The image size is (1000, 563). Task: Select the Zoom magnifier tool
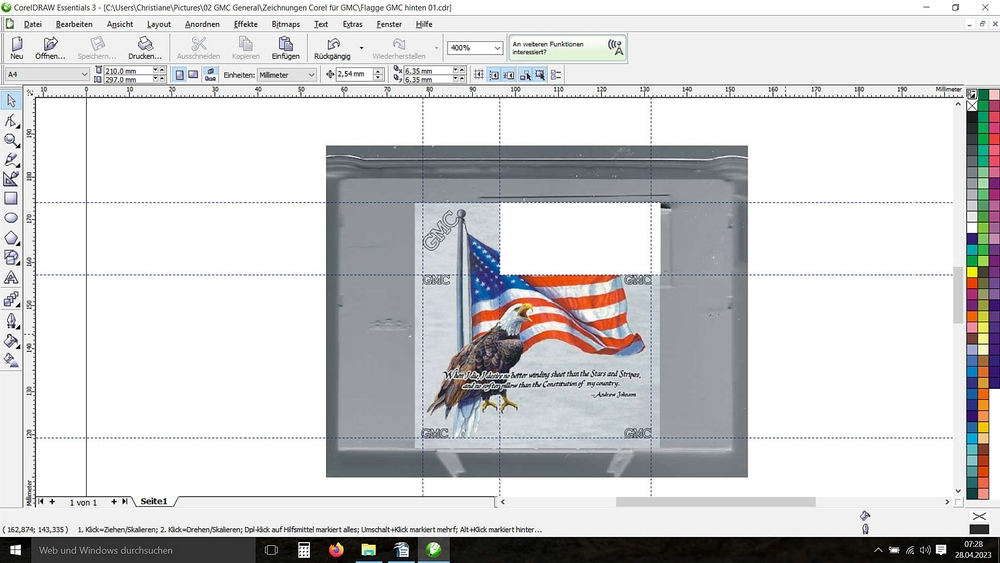(x=11, y=140)
